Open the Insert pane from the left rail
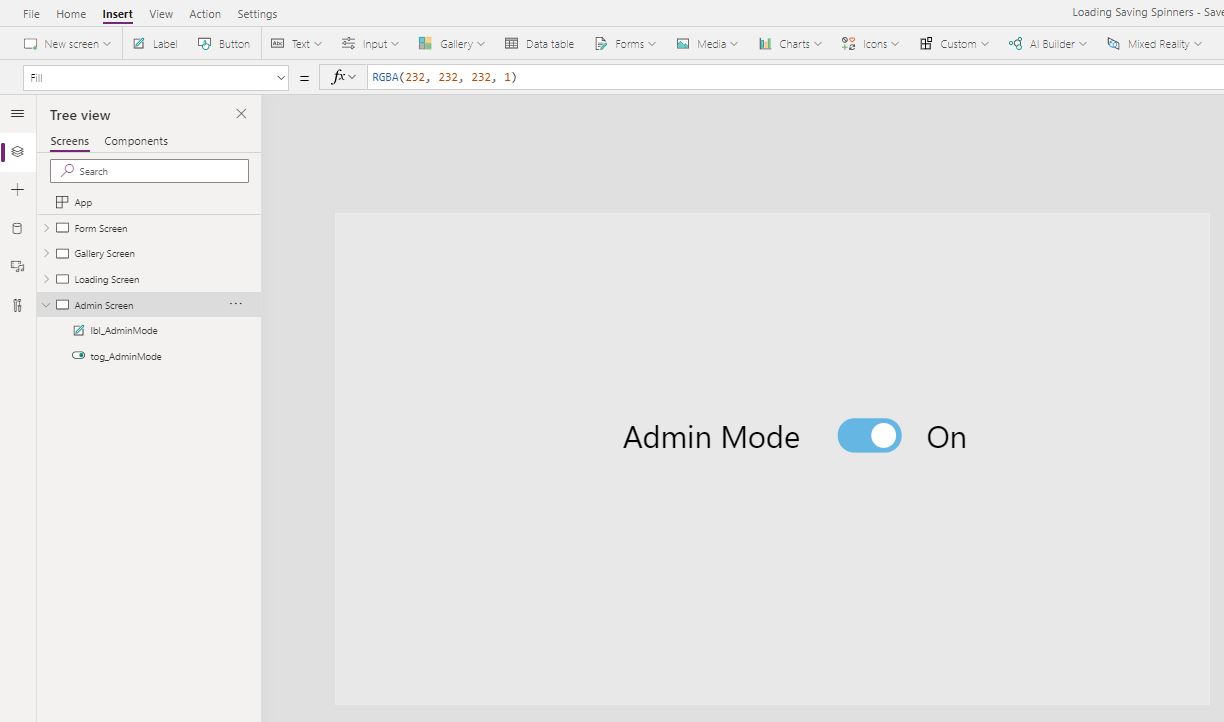Image resolution: width=1224 pixels, height=722 pixels. pos(17,189)
